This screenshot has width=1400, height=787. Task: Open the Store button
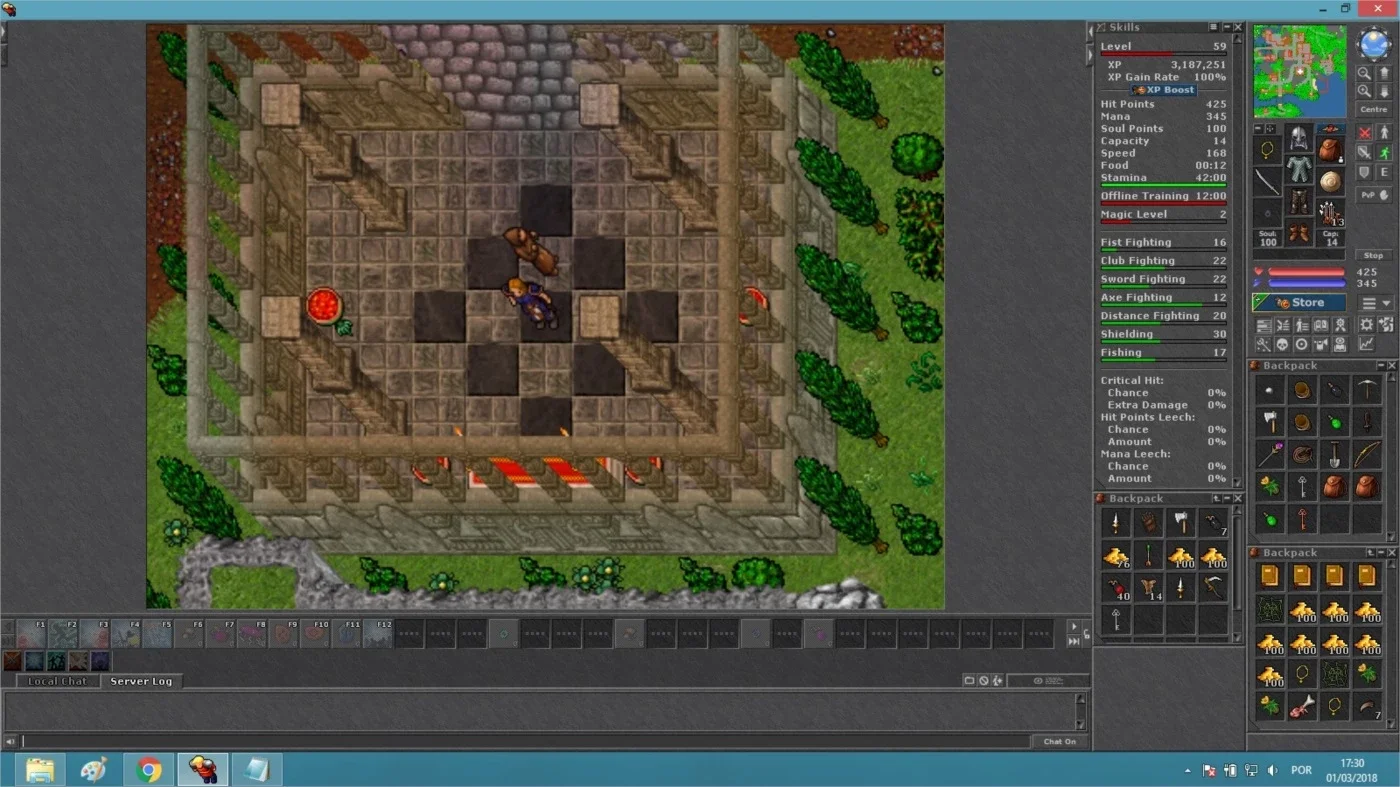[1299, 303]
